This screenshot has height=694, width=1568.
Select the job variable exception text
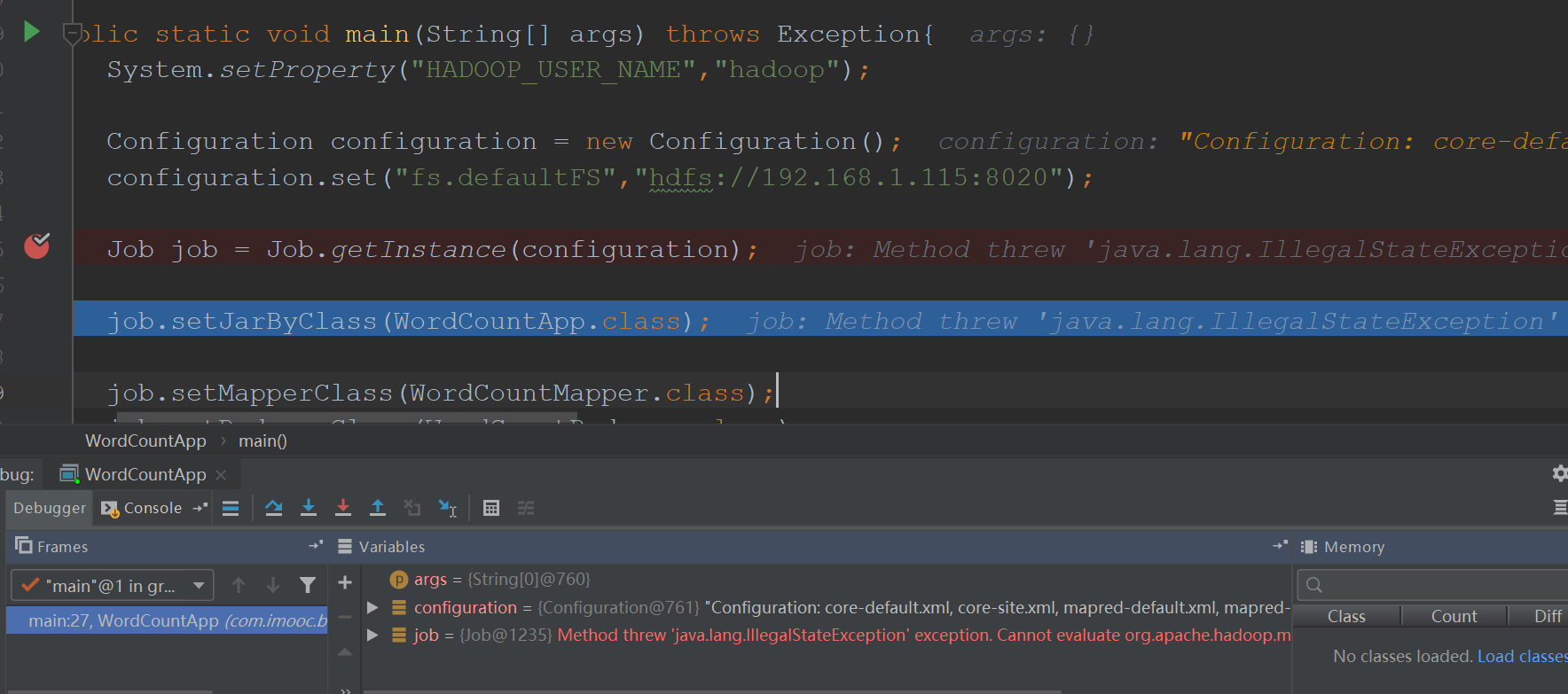pyautogui.click(x=923, y=635)
